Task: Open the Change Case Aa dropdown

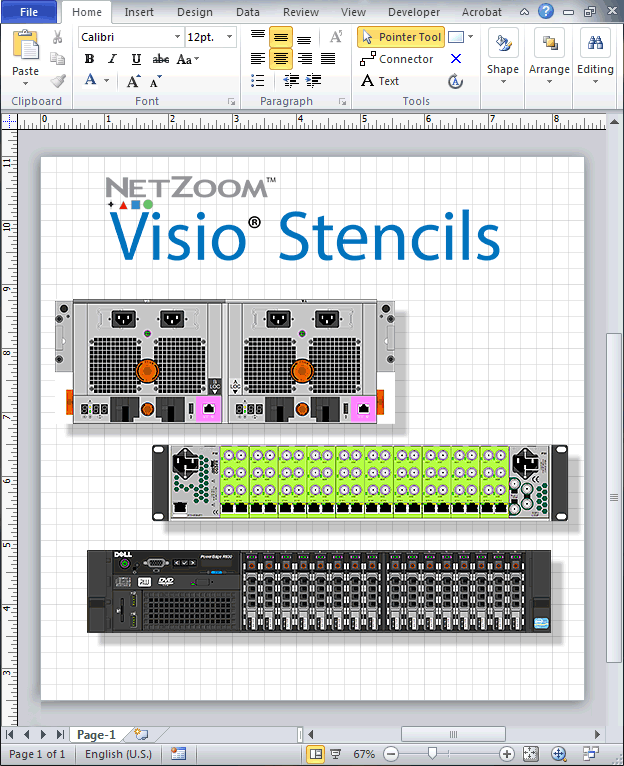Action: pos(188,59)
